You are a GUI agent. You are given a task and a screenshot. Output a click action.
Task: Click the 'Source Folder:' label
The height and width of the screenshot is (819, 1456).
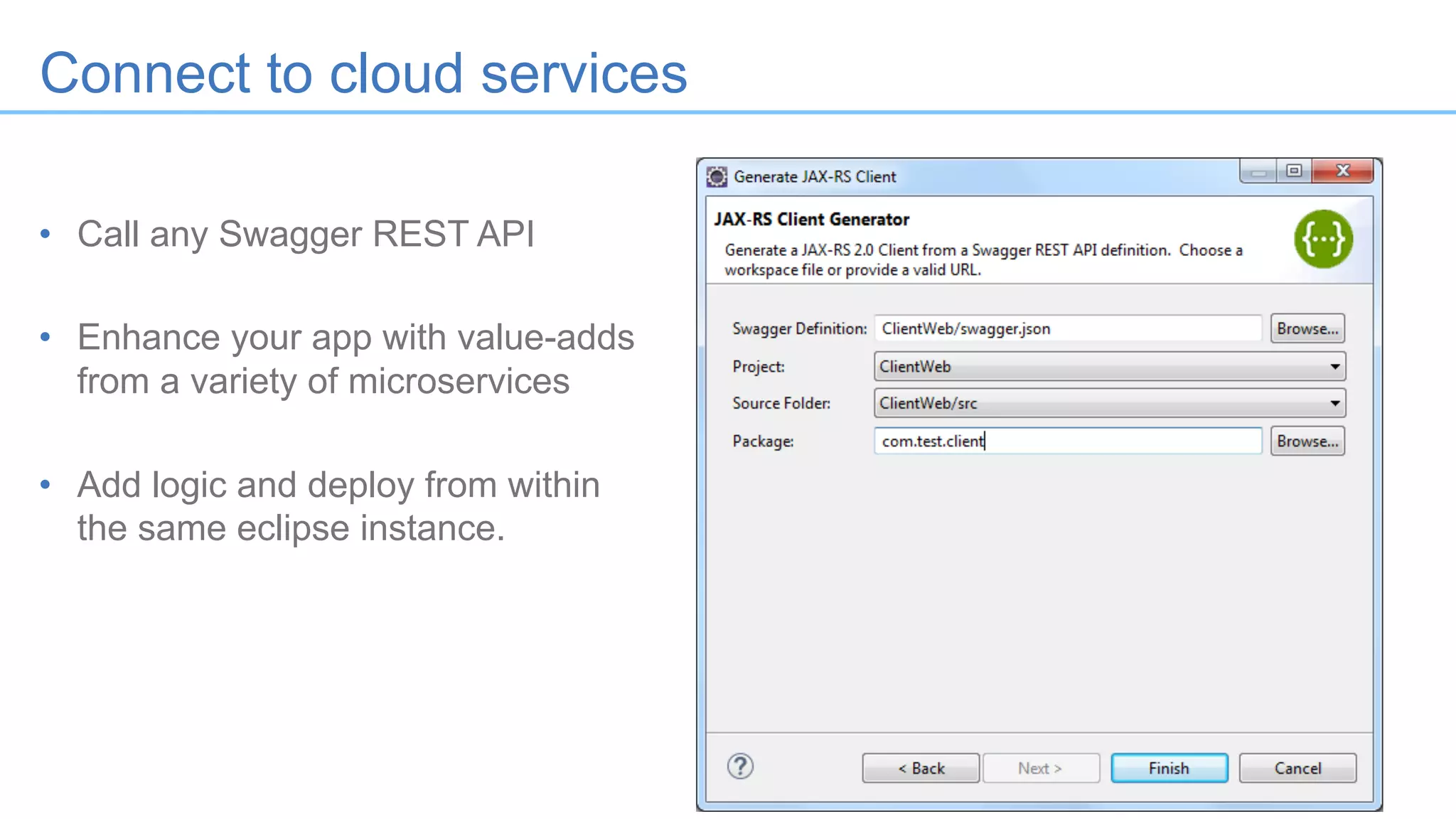pyautogui.click(x=781, y=403)
